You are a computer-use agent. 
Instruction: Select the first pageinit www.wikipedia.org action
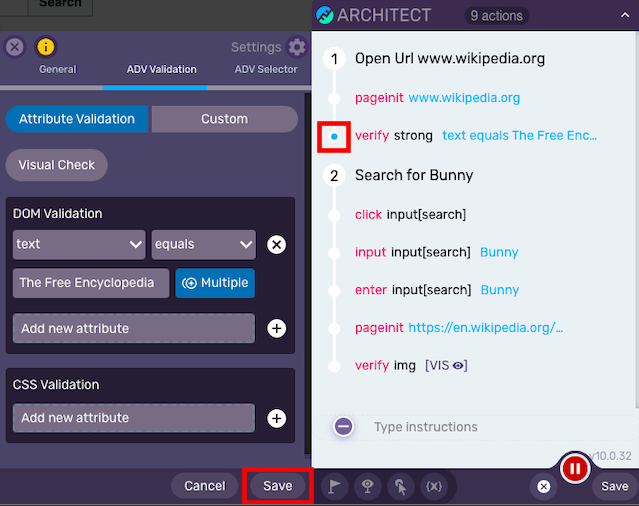pos(437,98)
